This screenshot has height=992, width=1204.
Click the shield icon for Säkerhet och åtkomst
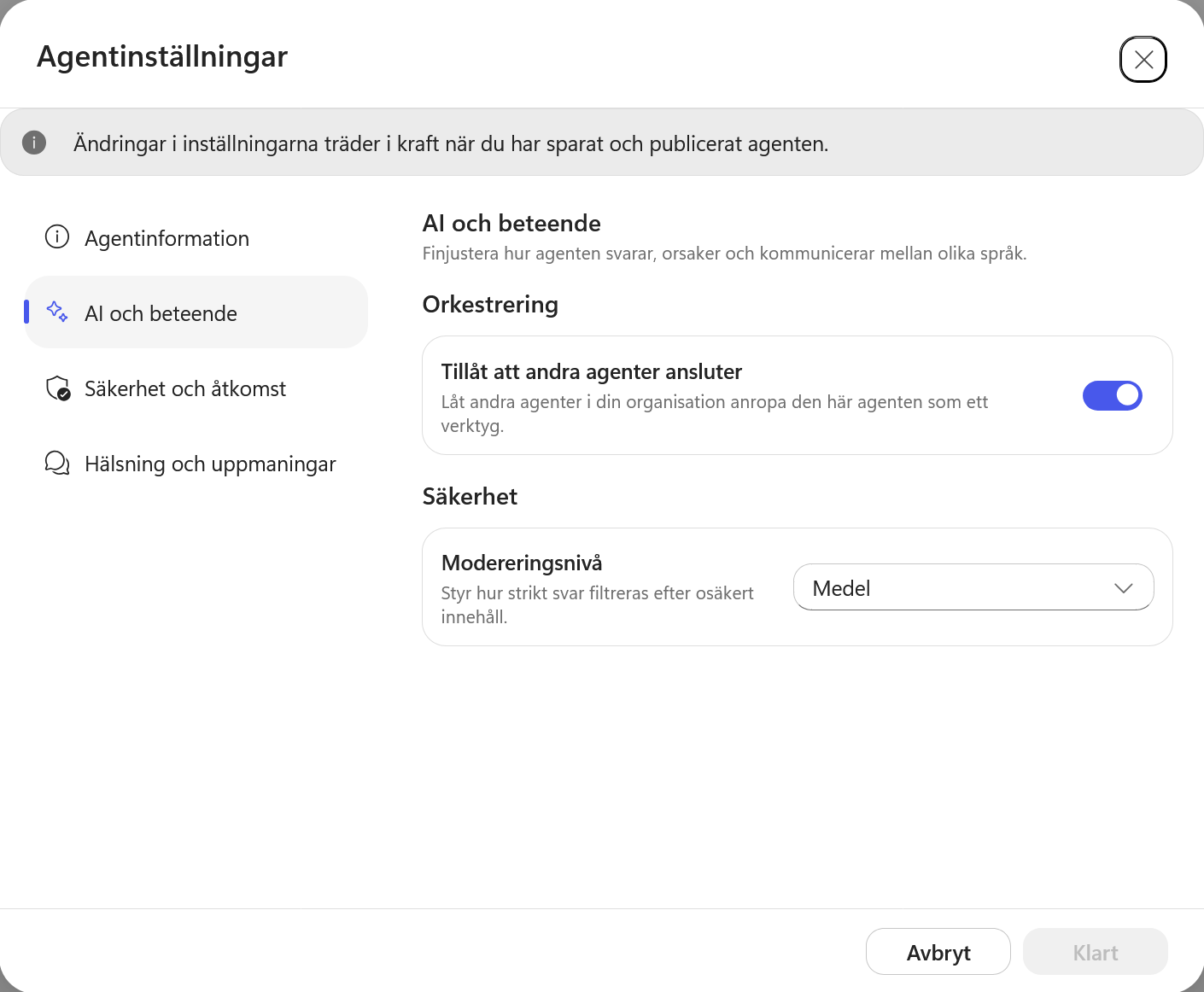click(57, 388)
